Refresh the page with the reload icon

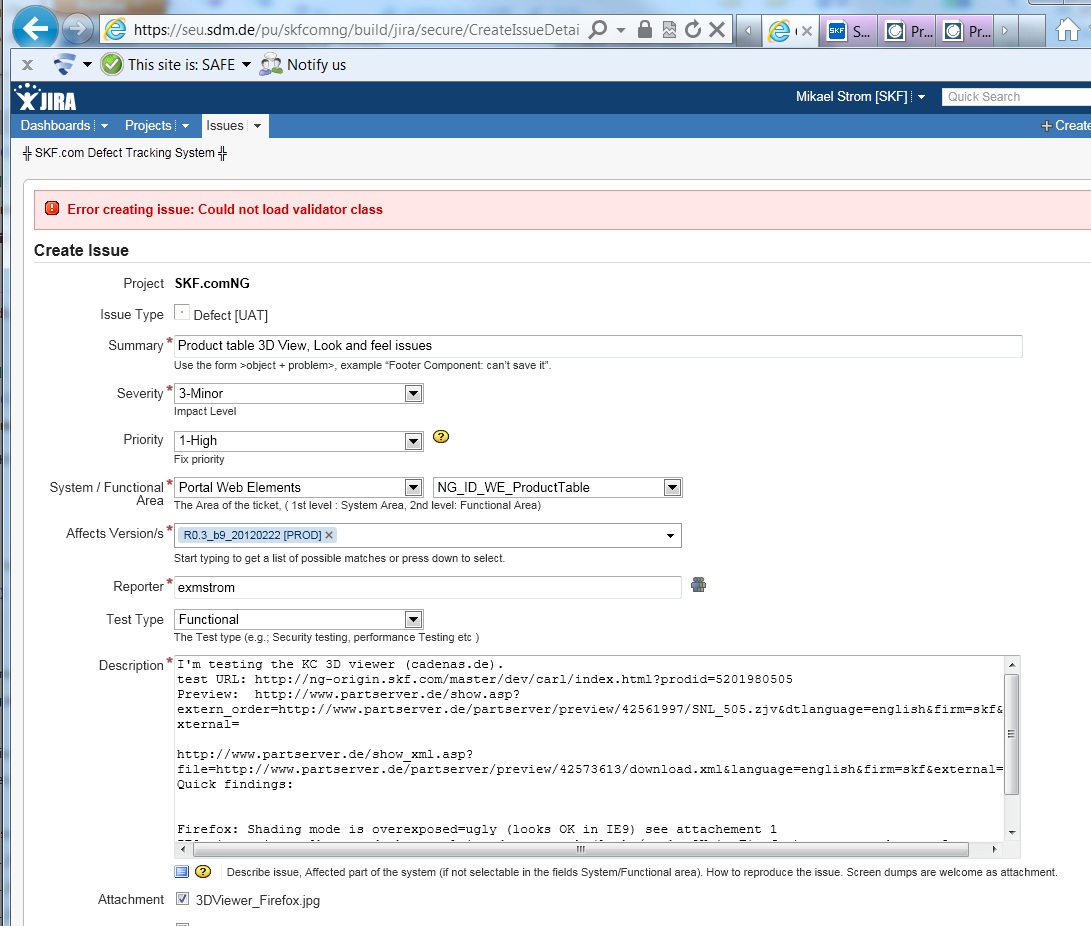coord(693,29)
